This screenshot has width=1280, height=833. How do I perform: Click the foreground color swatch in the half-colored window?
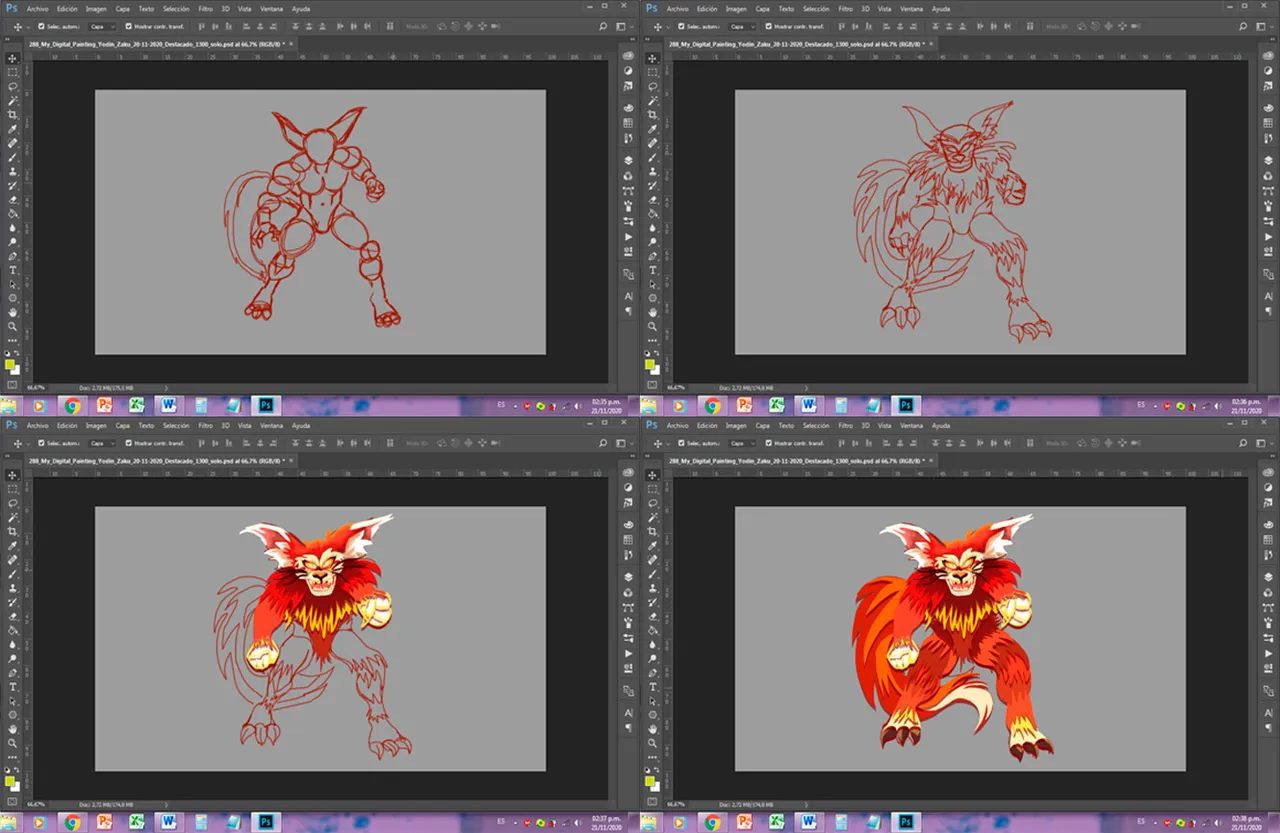(x=9, y=780)
